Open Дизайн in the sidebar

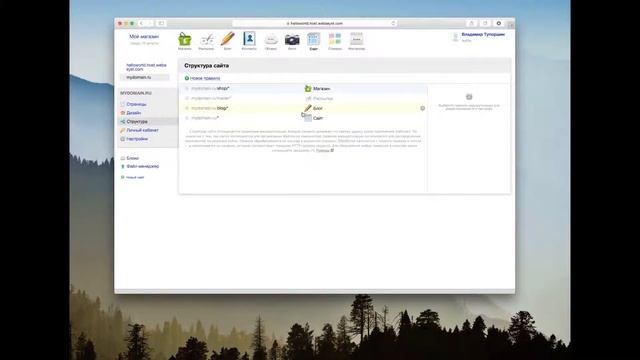coord(133,113)
